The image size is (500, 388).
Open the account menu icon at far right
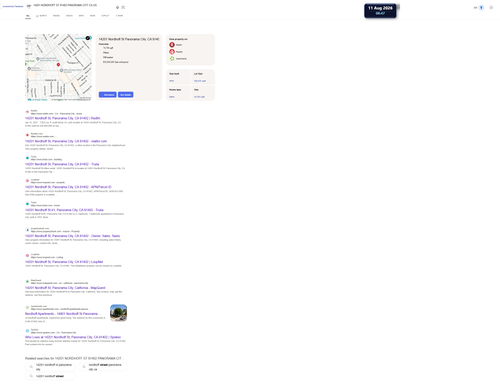point(491,7)
